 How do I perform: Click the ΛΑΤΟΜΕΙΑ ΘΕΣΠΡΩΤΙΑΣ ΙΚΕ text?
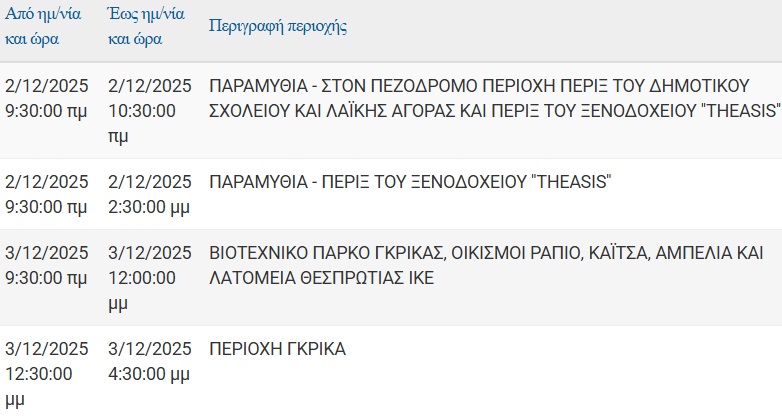[x=321, y=277]
